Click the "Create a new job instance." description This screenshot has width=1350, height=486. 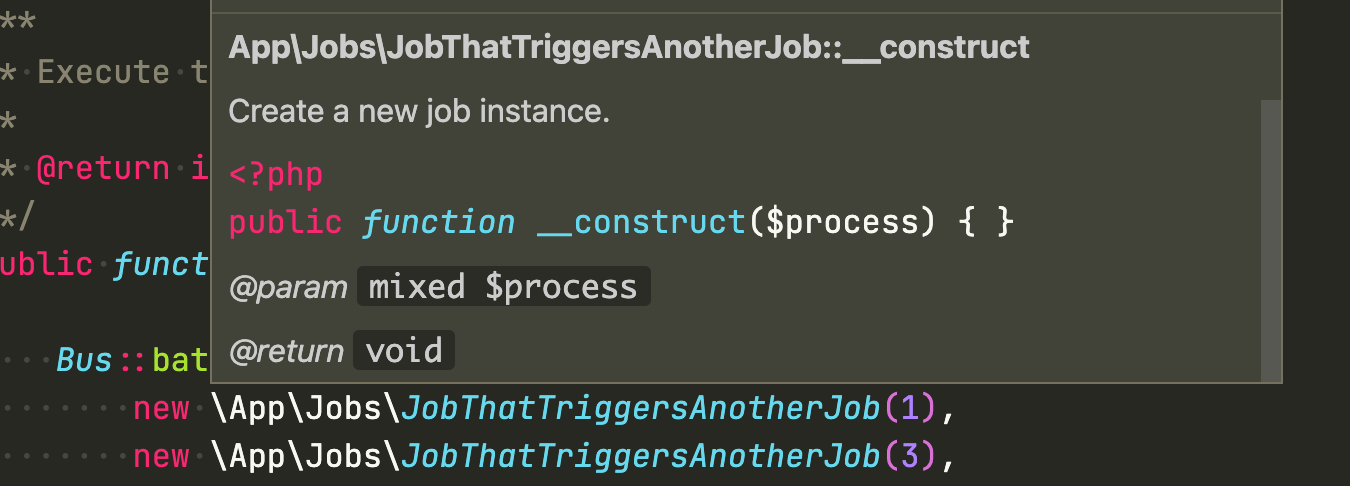(419, 111)
